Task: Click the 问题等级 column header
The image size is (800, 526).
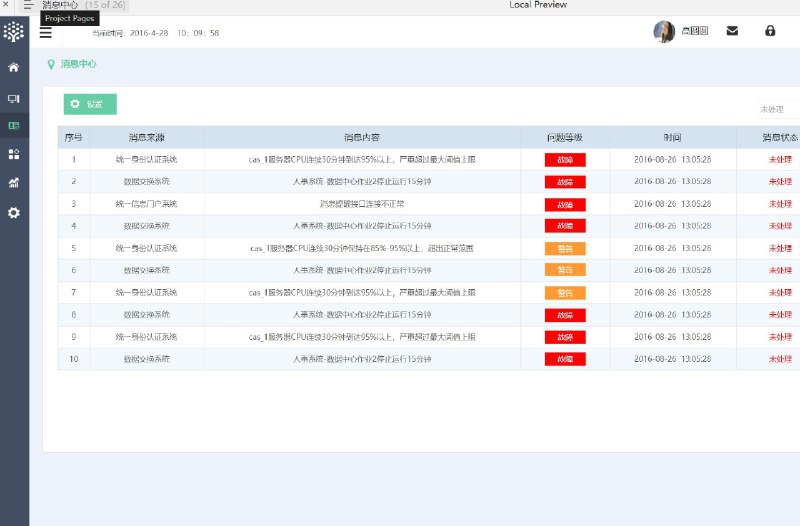Action: tap(565, 137)
